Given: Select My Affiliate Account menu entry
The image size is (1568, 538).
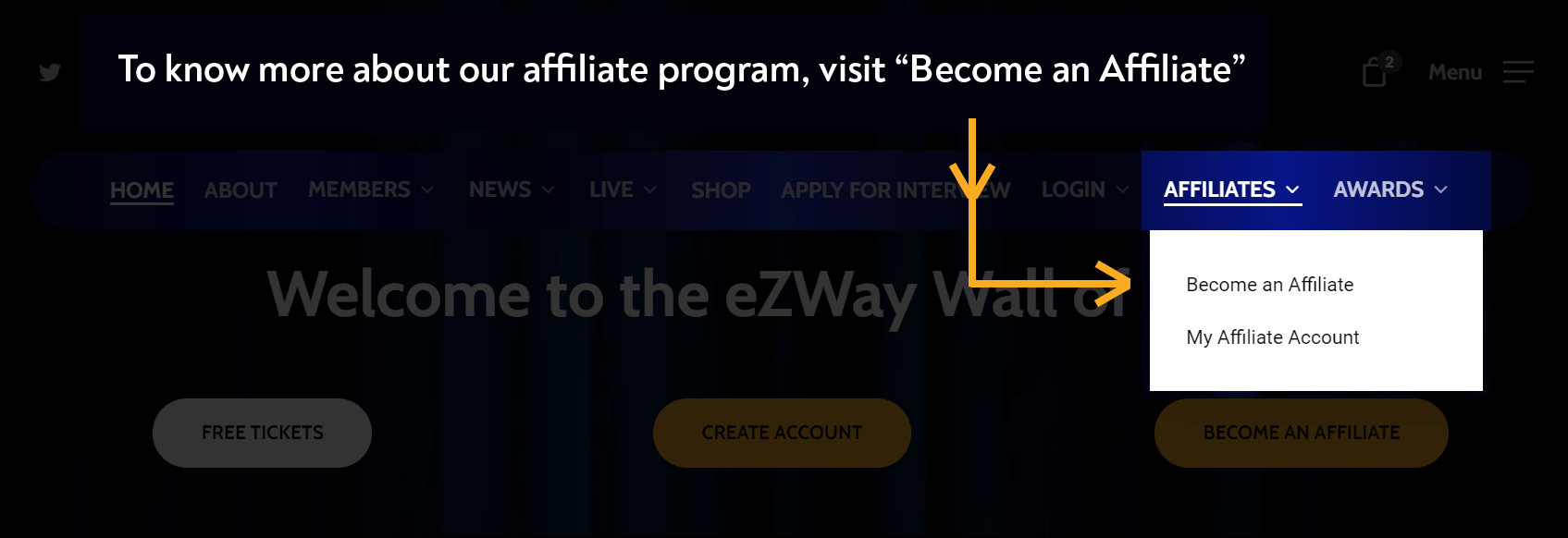Looking at the screenshot, I should (1273, 337).
